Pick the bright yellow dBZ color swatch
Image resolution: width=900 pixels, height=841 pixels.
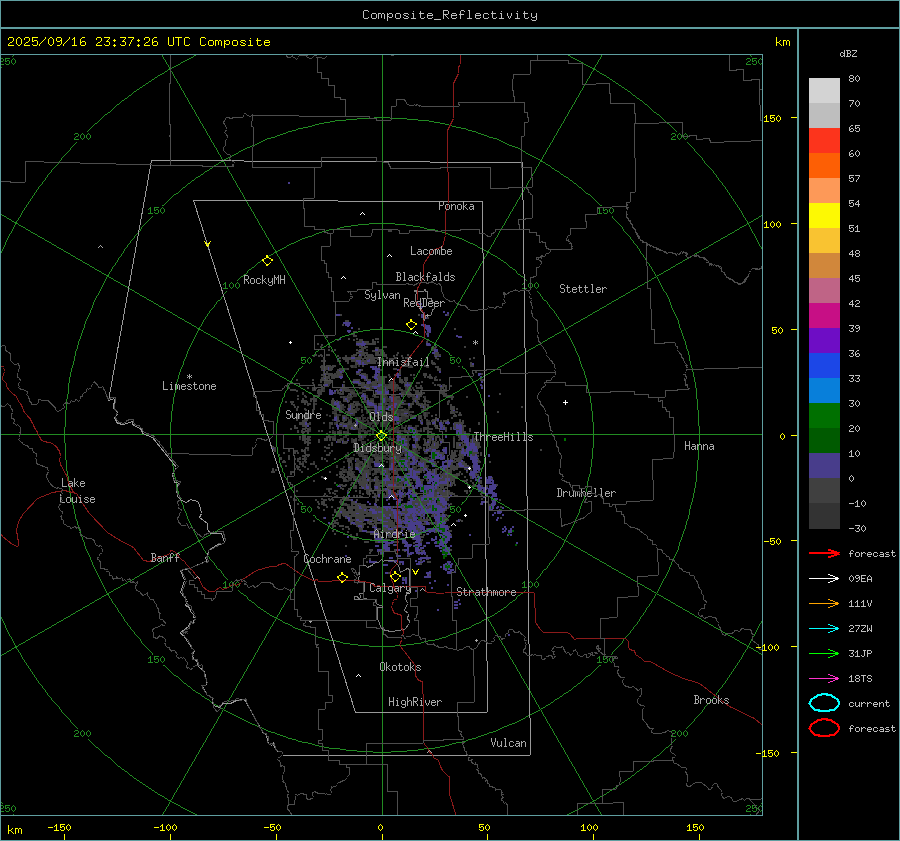click(824, 216)
